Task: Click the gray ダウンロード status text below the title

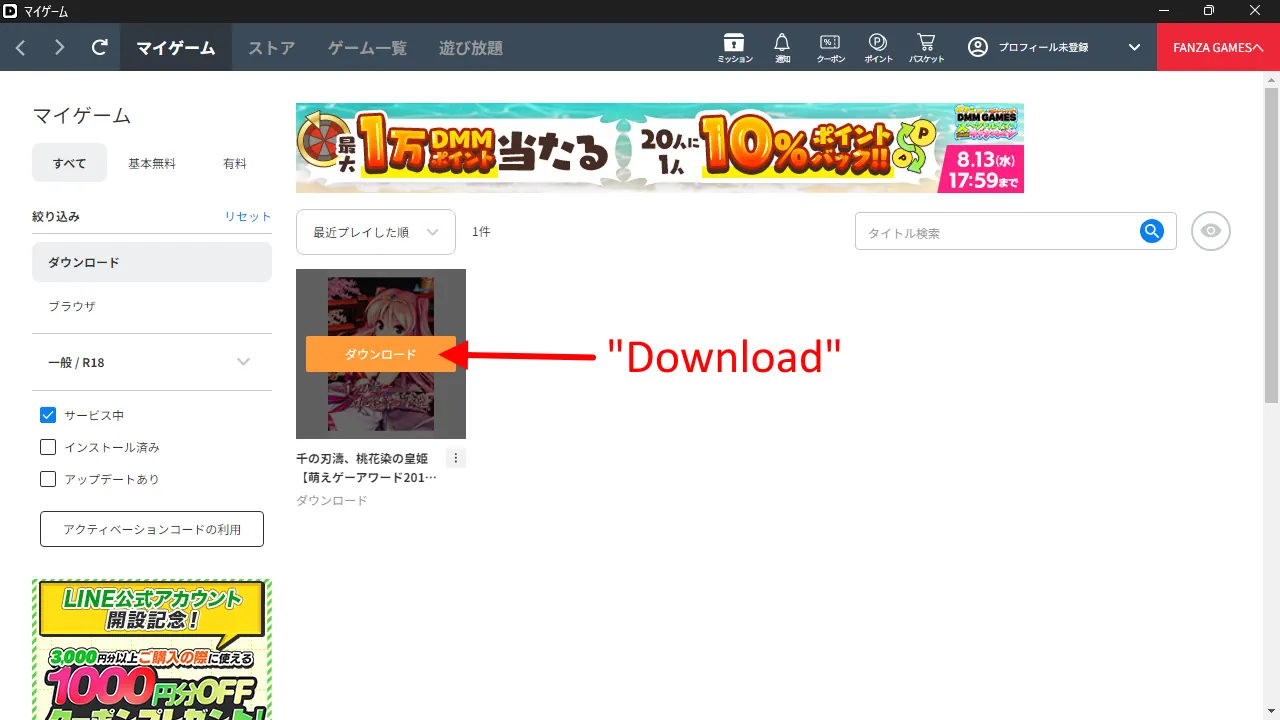Action: pyautogui.click(x=332, y=500)
